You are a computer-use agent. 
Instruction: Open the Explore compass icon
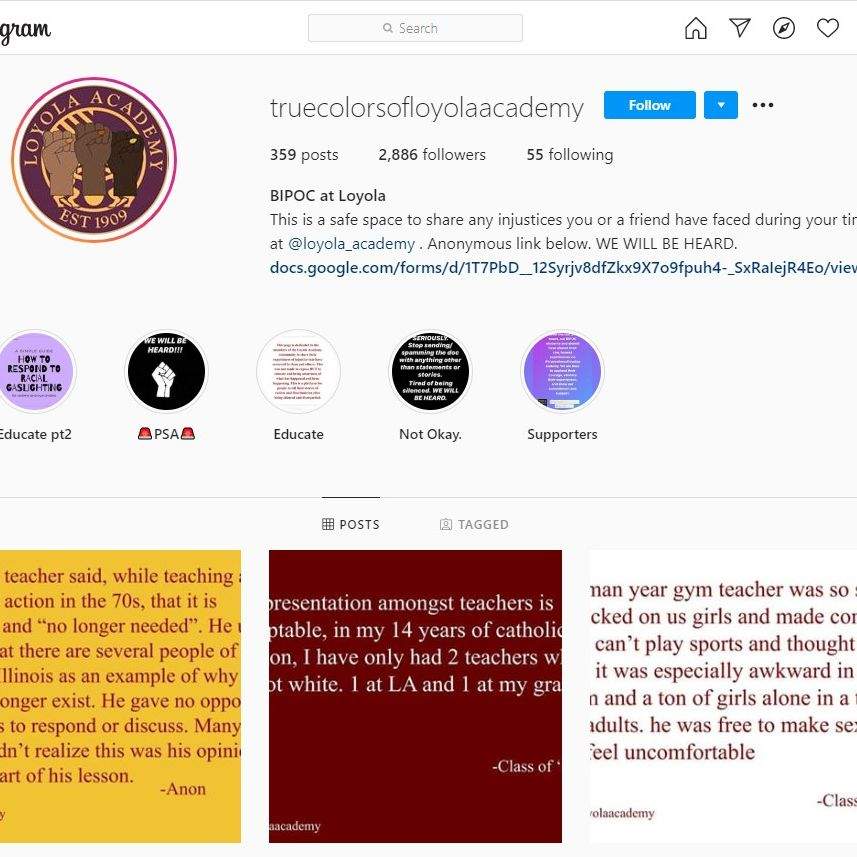784,28
